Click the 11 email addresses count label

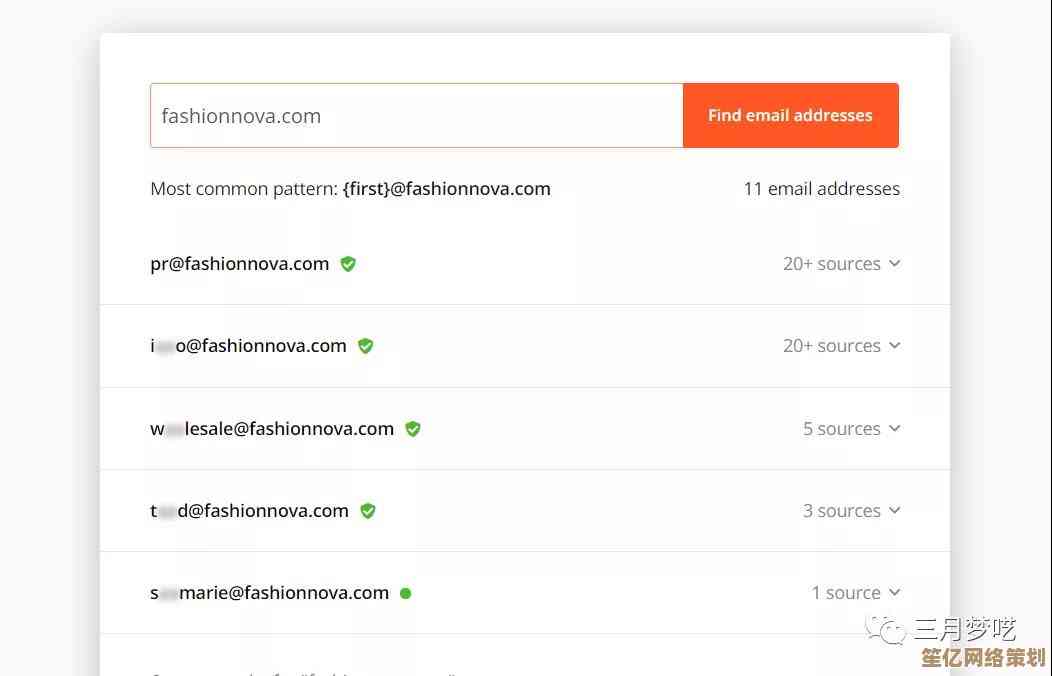click(821, 189)
